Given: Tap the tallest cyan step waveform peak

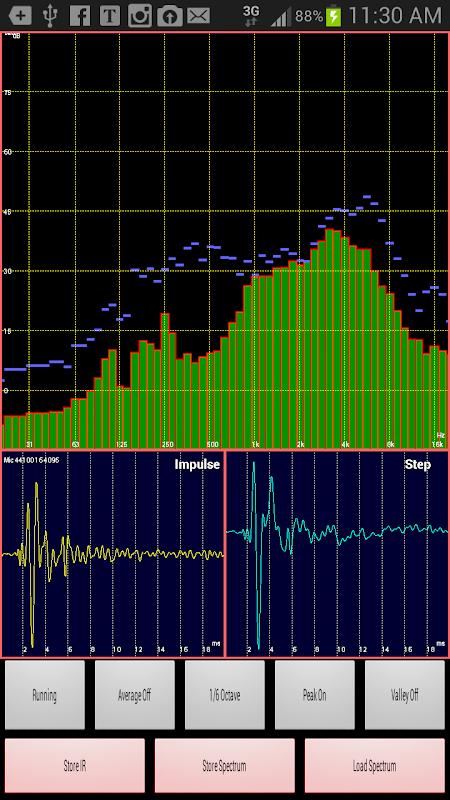Looking at the screenshot, I should (x=254, y=465).
